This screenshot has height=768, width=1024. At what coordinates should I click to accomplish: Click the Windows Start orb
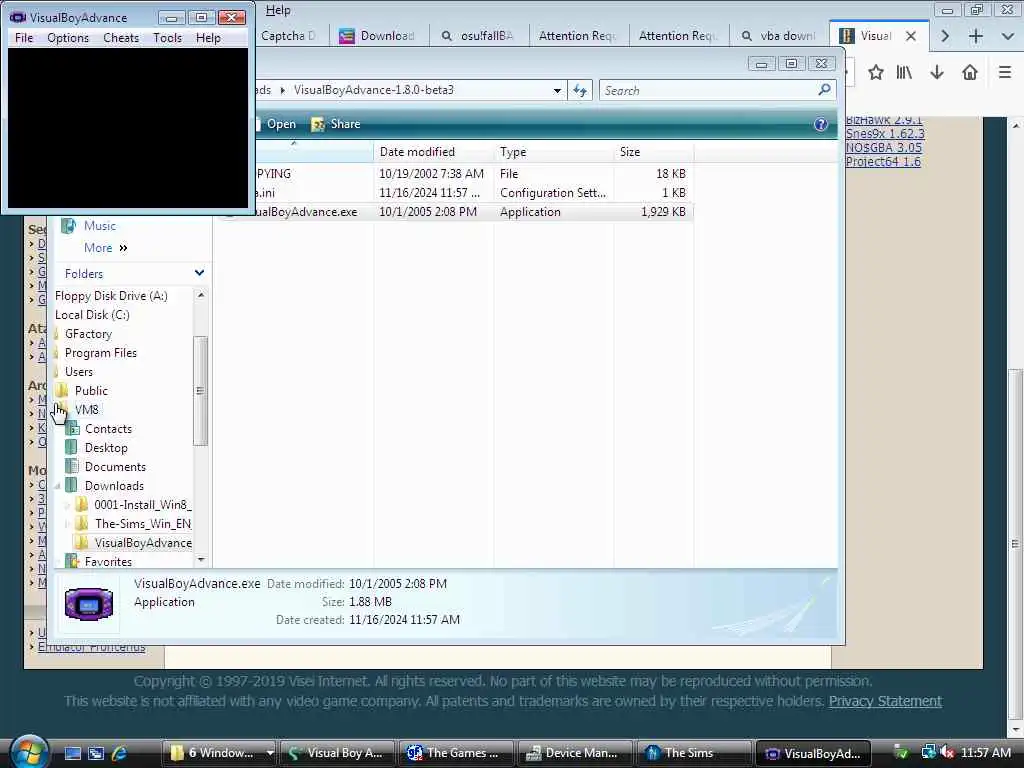[29, 753]
